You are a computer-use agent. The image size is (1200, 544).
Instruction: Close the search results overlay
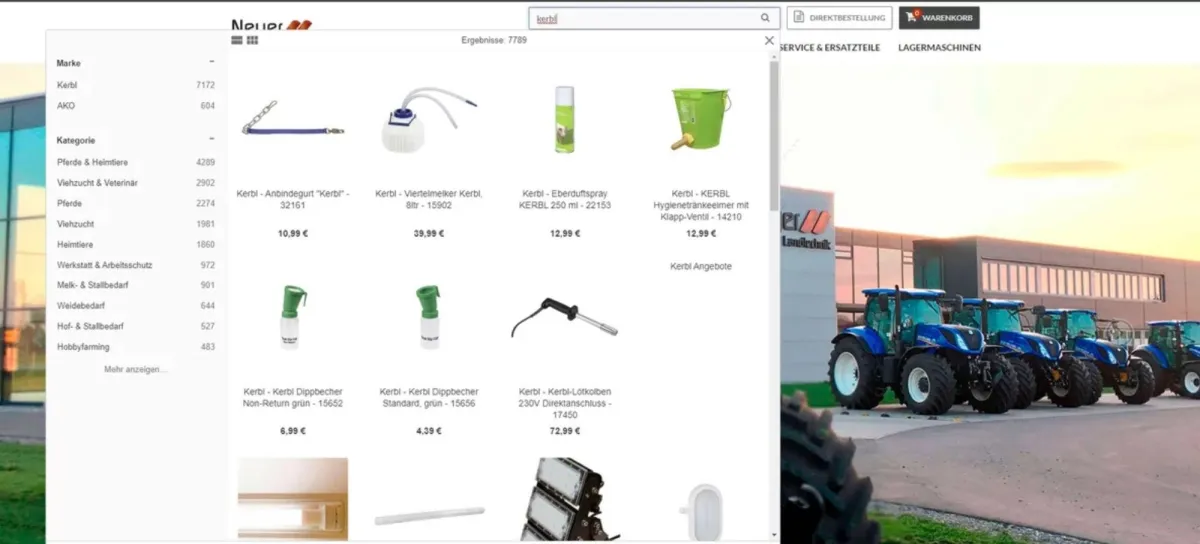tap(769, 40)
